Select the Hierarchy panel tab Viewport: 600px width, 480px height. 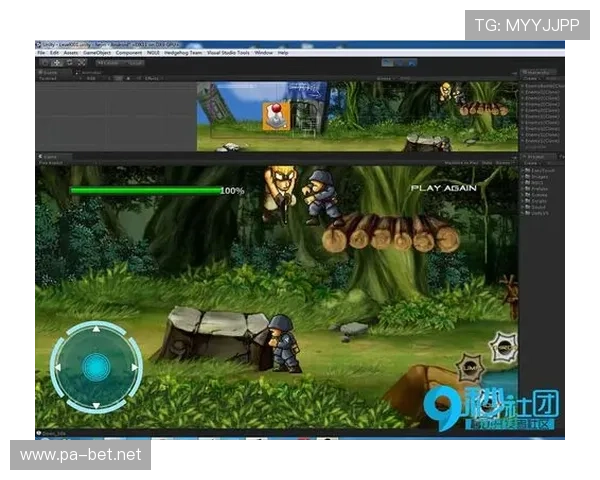pos(538,72)
